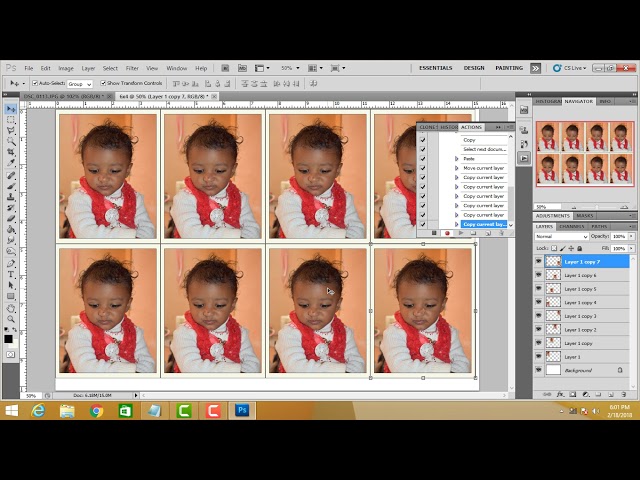Image resolution: width=640 pixels, height=480 pixels.
Task: Click the red Record button in Actions
Action: coord(447,233)
